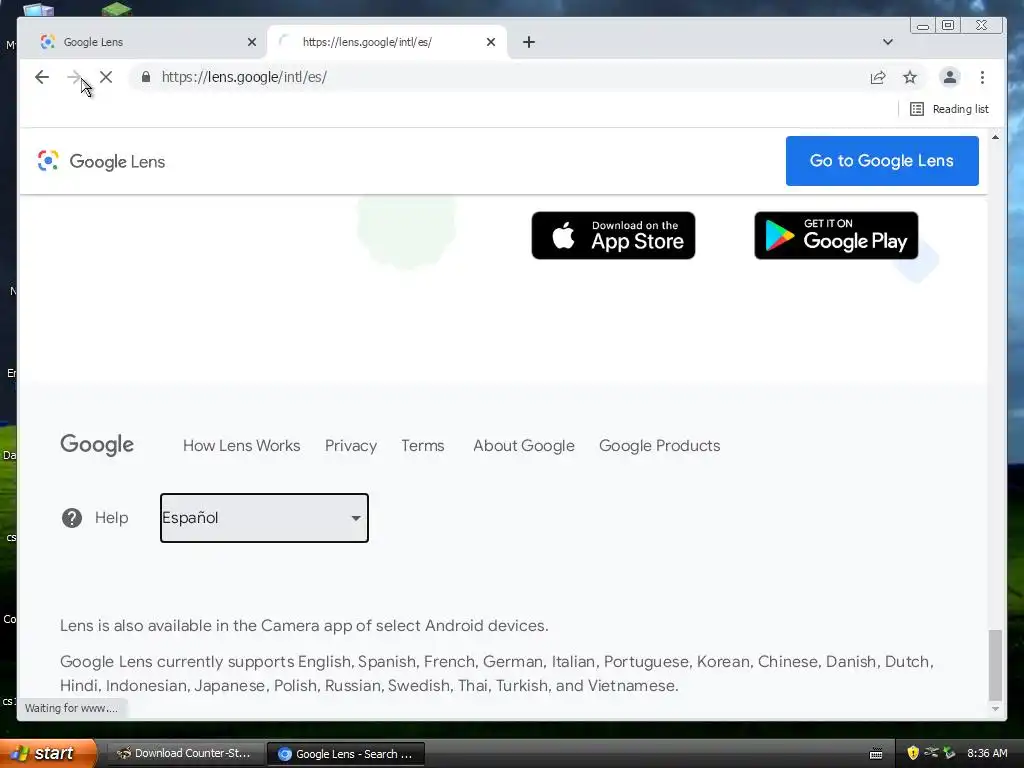Image resolution: width=1024 pixels, height=768 pixels.
Task: Click the on-screen keyboard tray icon
Action: 876,754
